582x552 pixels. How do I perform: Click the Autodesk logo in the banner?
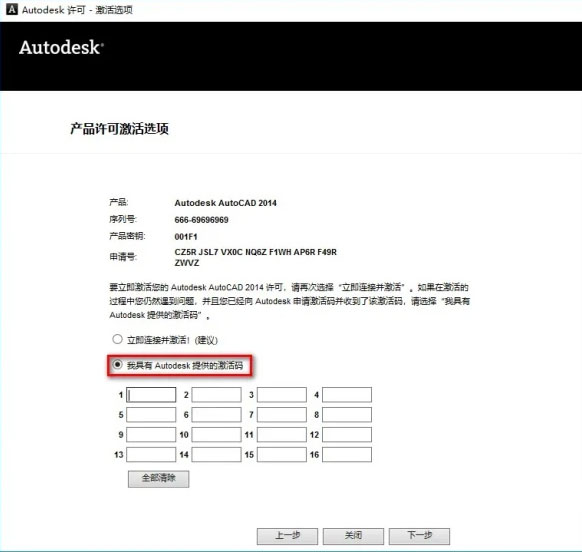pyautogui.click(x=61, y=48)
